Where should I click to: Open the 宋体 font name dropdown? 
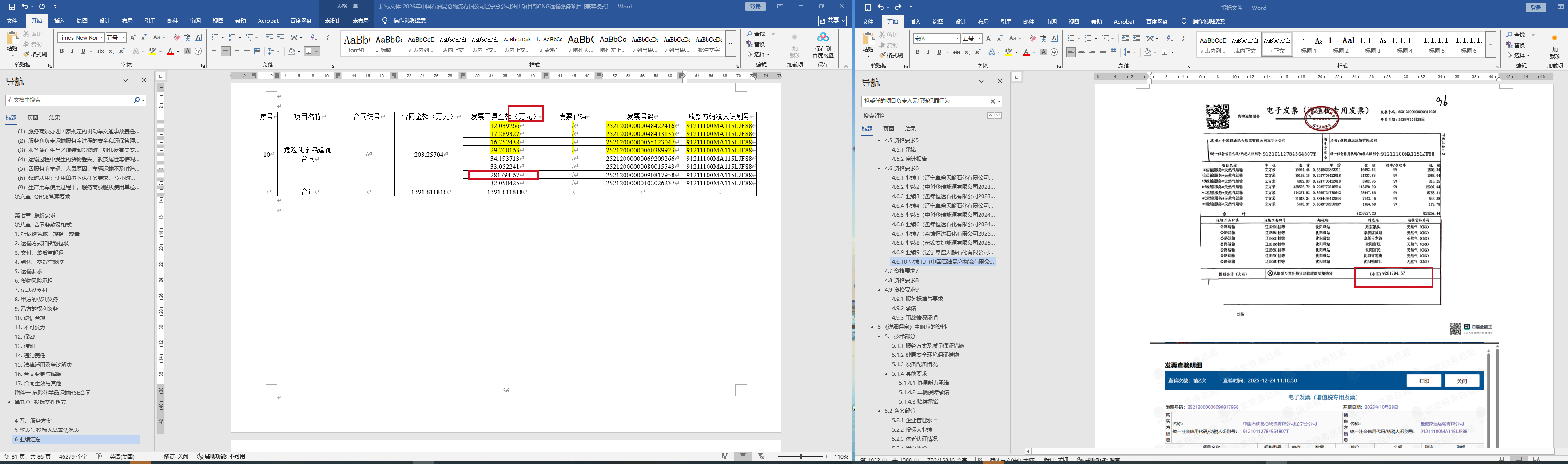pos(957,38)
